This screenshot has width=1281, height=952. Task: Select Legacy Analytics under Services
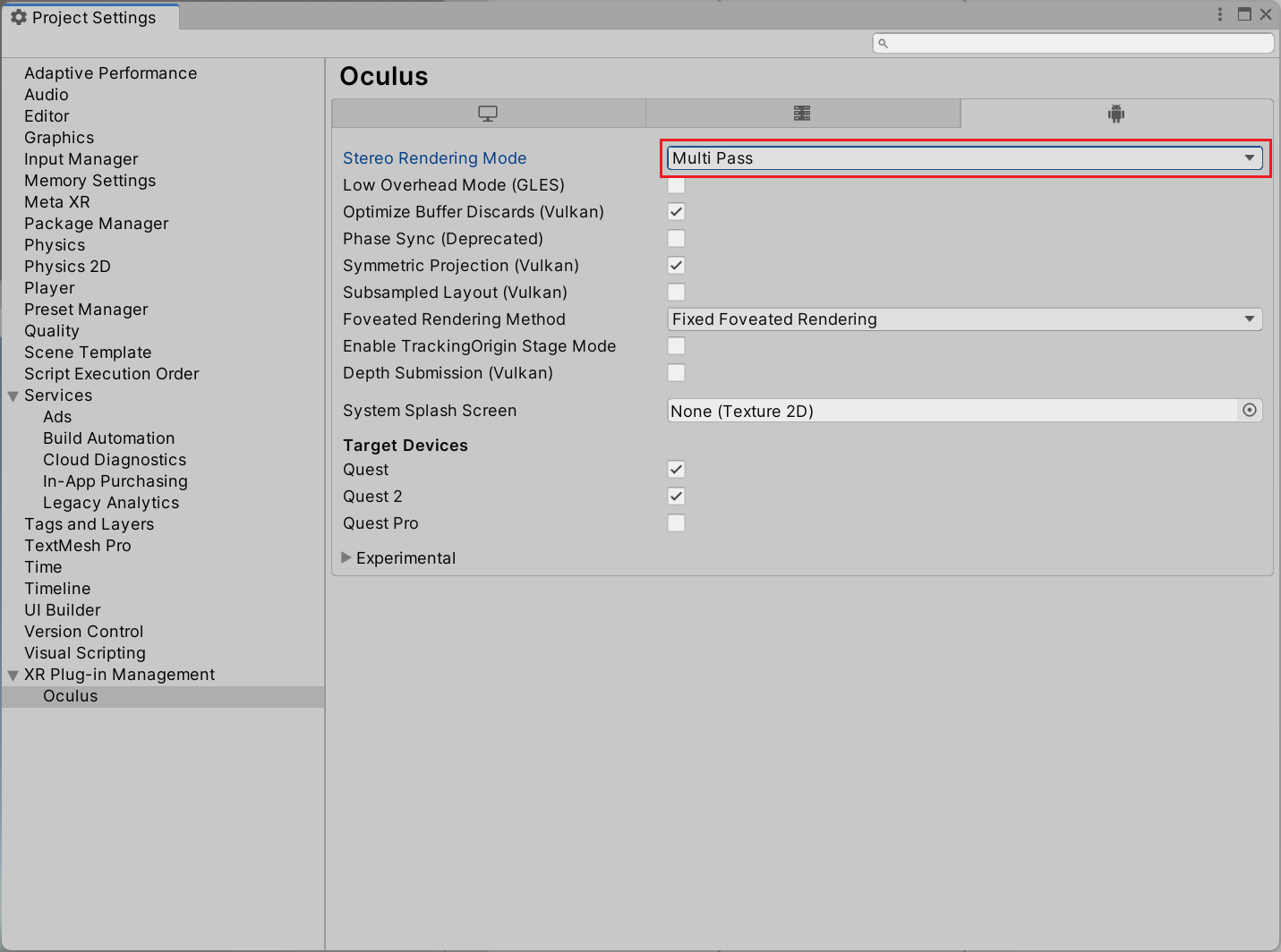click(x=111, y=503)
